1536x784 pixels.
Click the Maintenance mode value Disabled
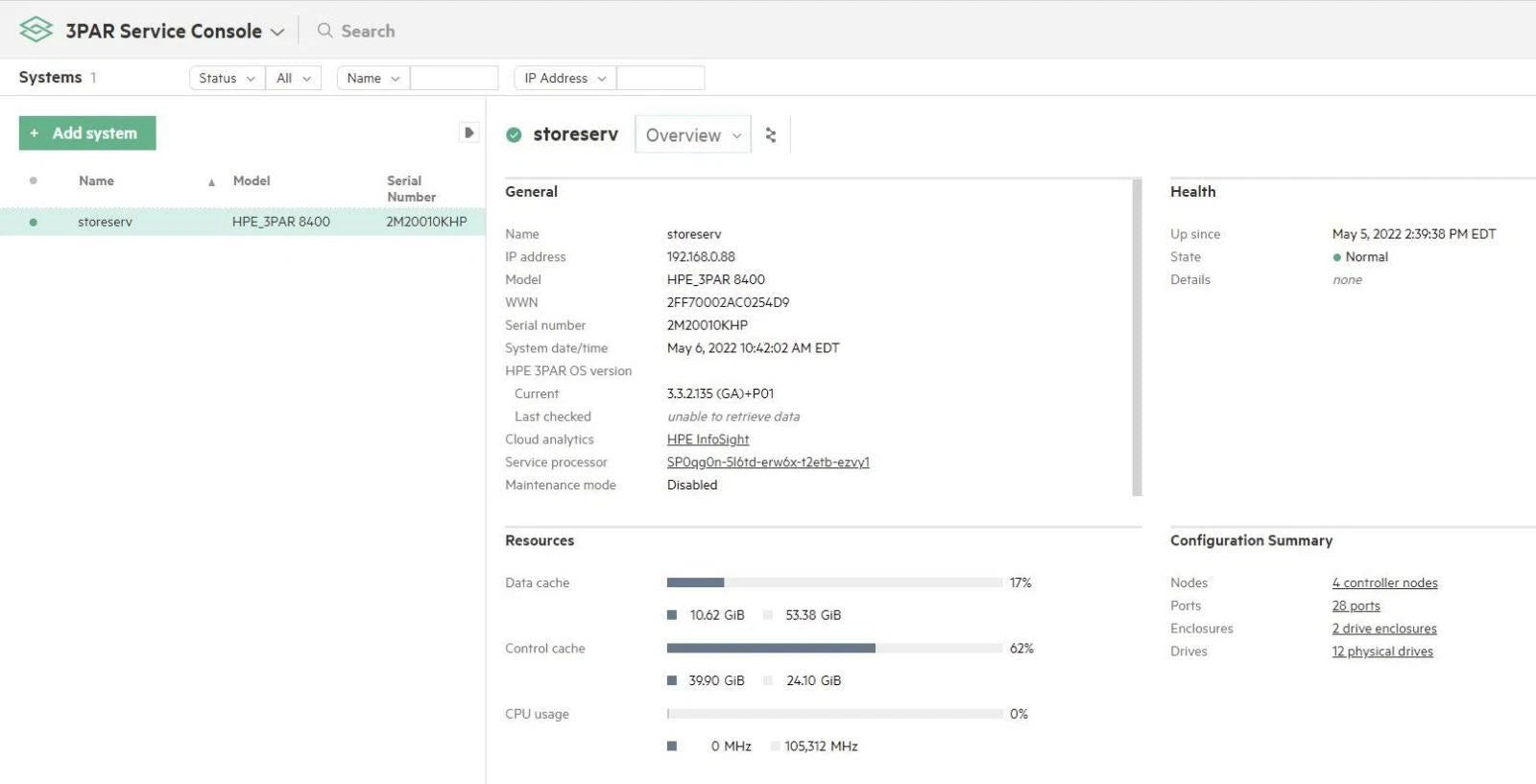click(x=692, y=486)
